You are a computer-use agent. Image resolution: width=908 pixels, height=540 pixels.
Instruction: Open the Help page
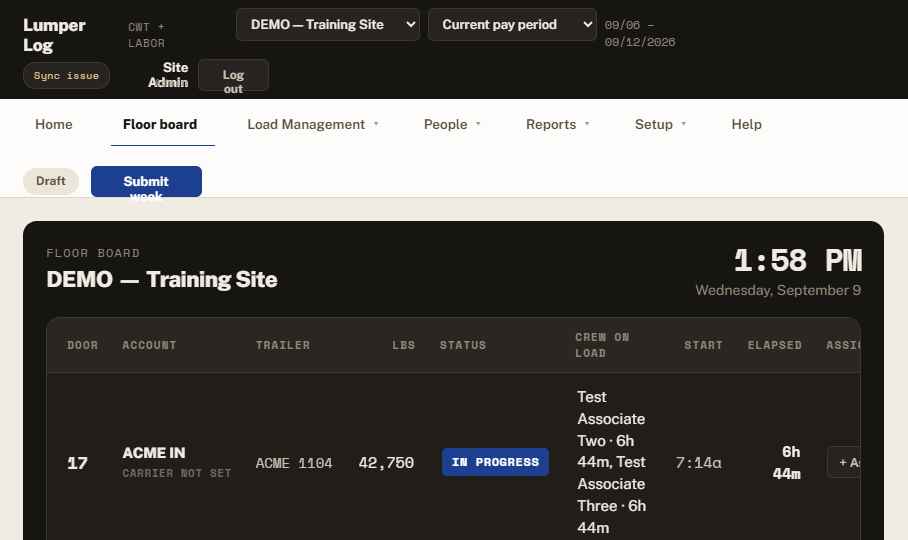tap(746, 124)
